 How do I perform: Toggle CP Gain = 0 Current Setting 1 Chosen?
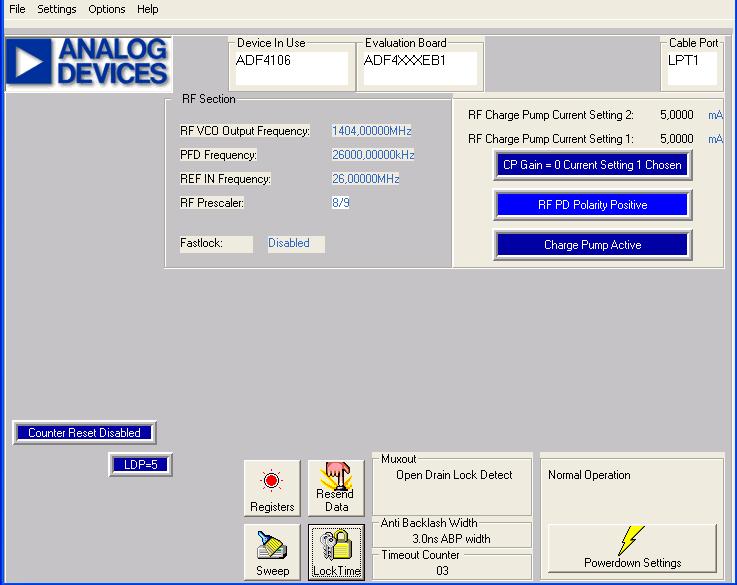point(592,165)
